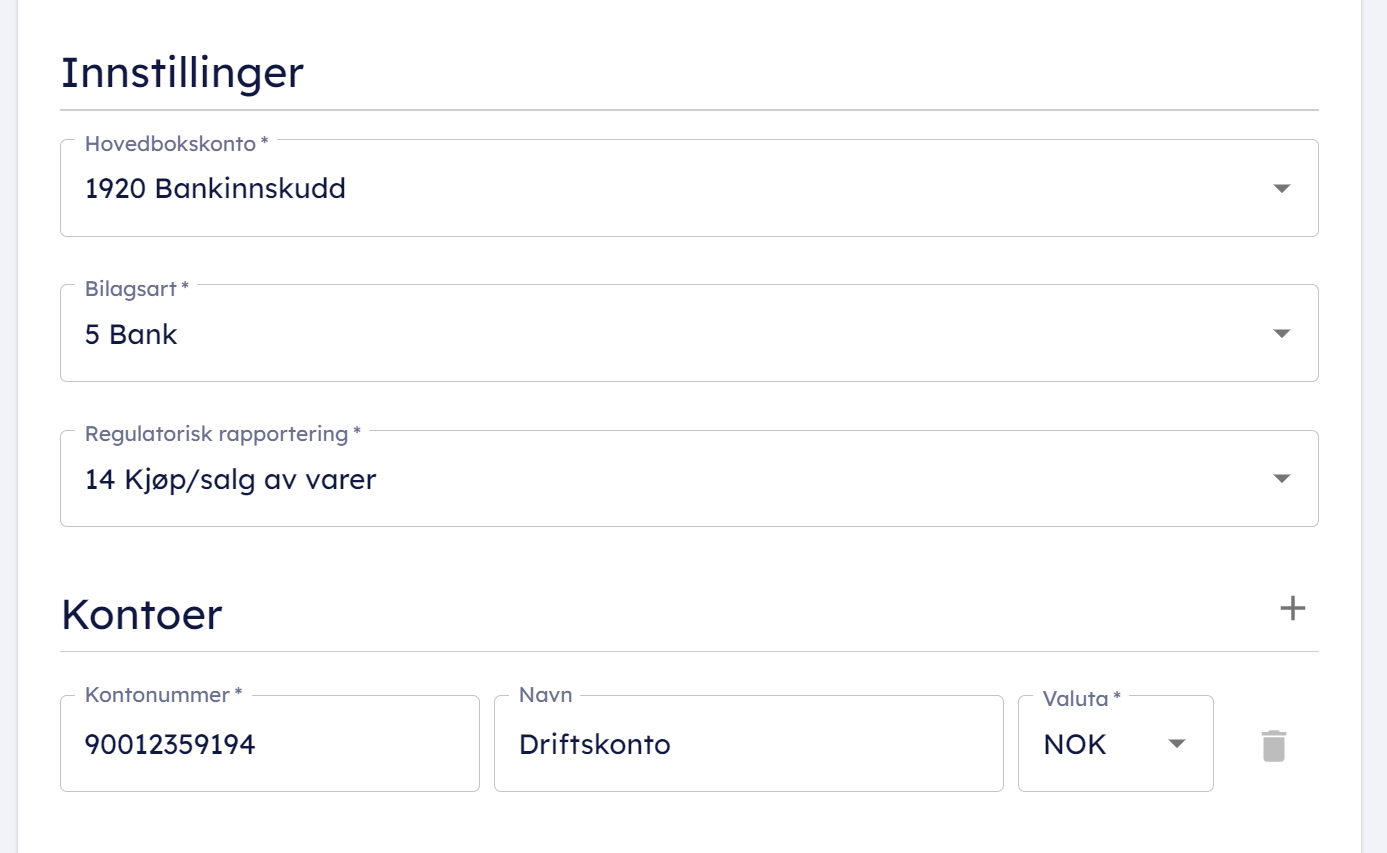Click the '14 Kjøp/salg av varer' value

(x=230, y=480)
